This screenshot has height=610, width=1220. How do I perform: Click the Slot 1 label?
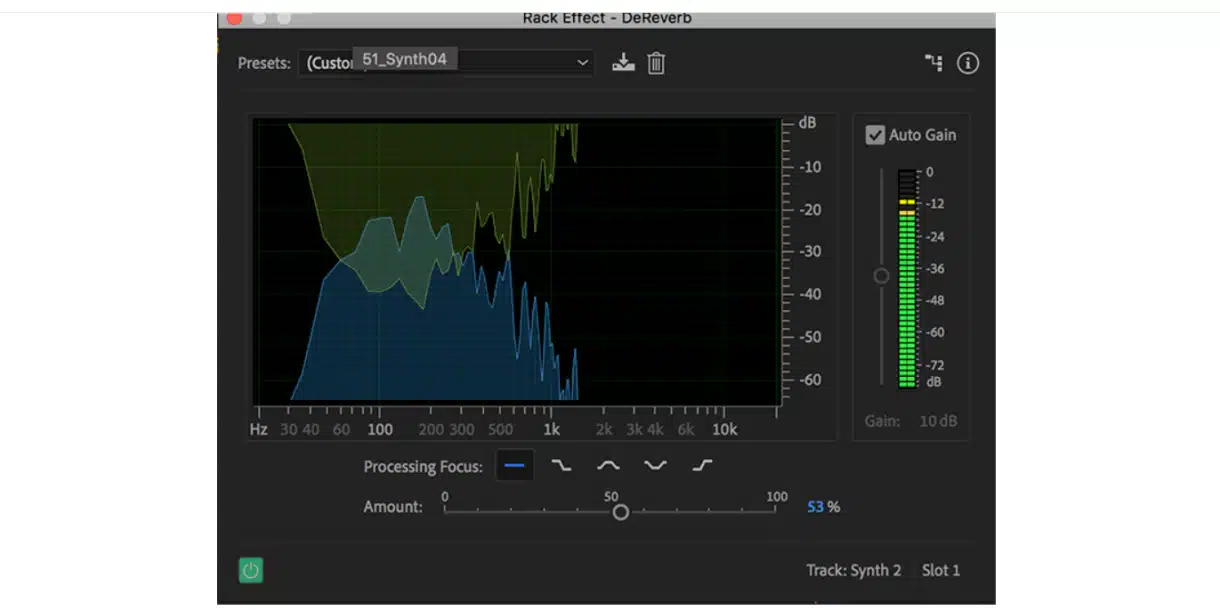click(941, 570)
